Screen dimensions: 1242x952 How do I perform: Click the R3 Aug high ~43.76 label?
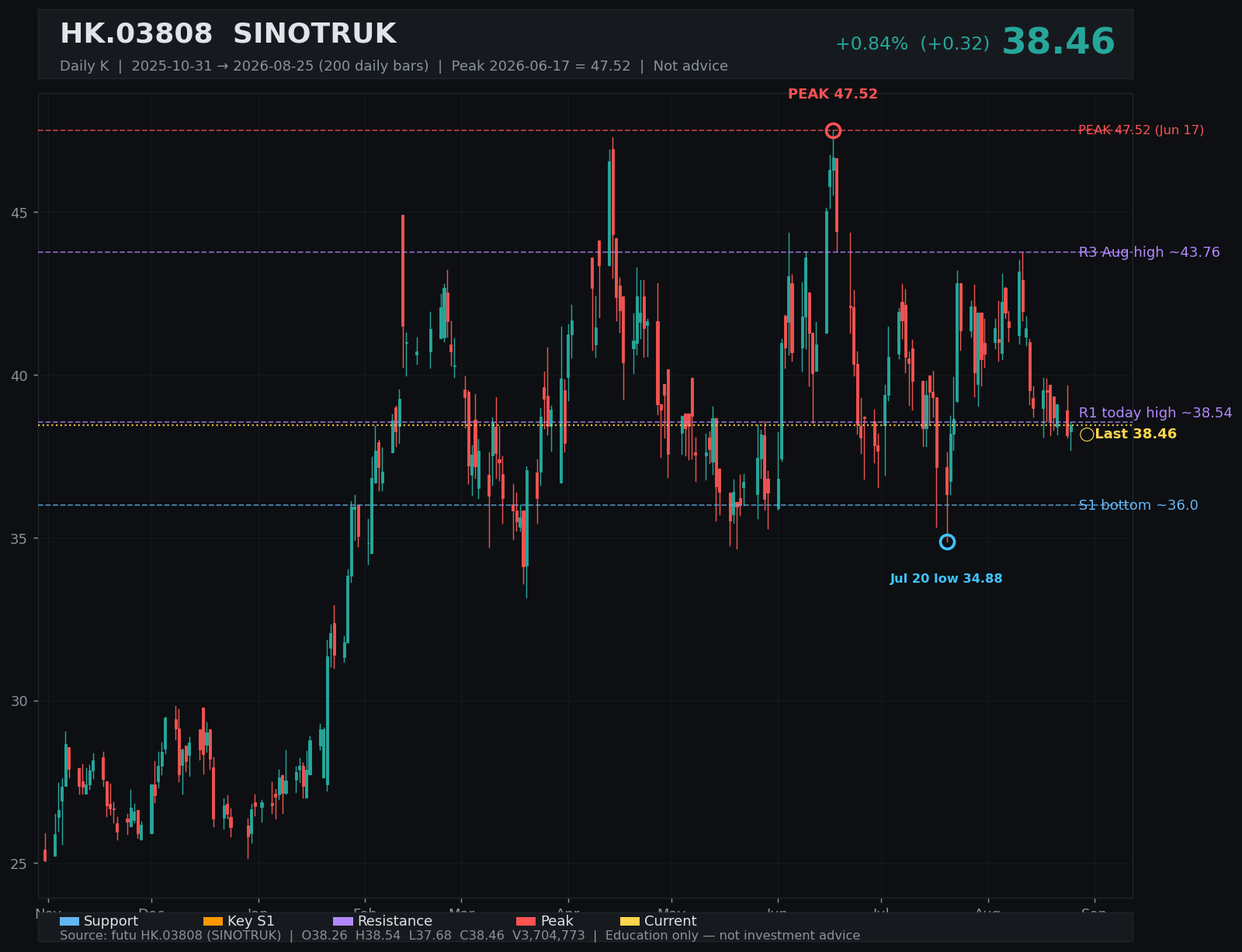click(x=1149, y=252)
